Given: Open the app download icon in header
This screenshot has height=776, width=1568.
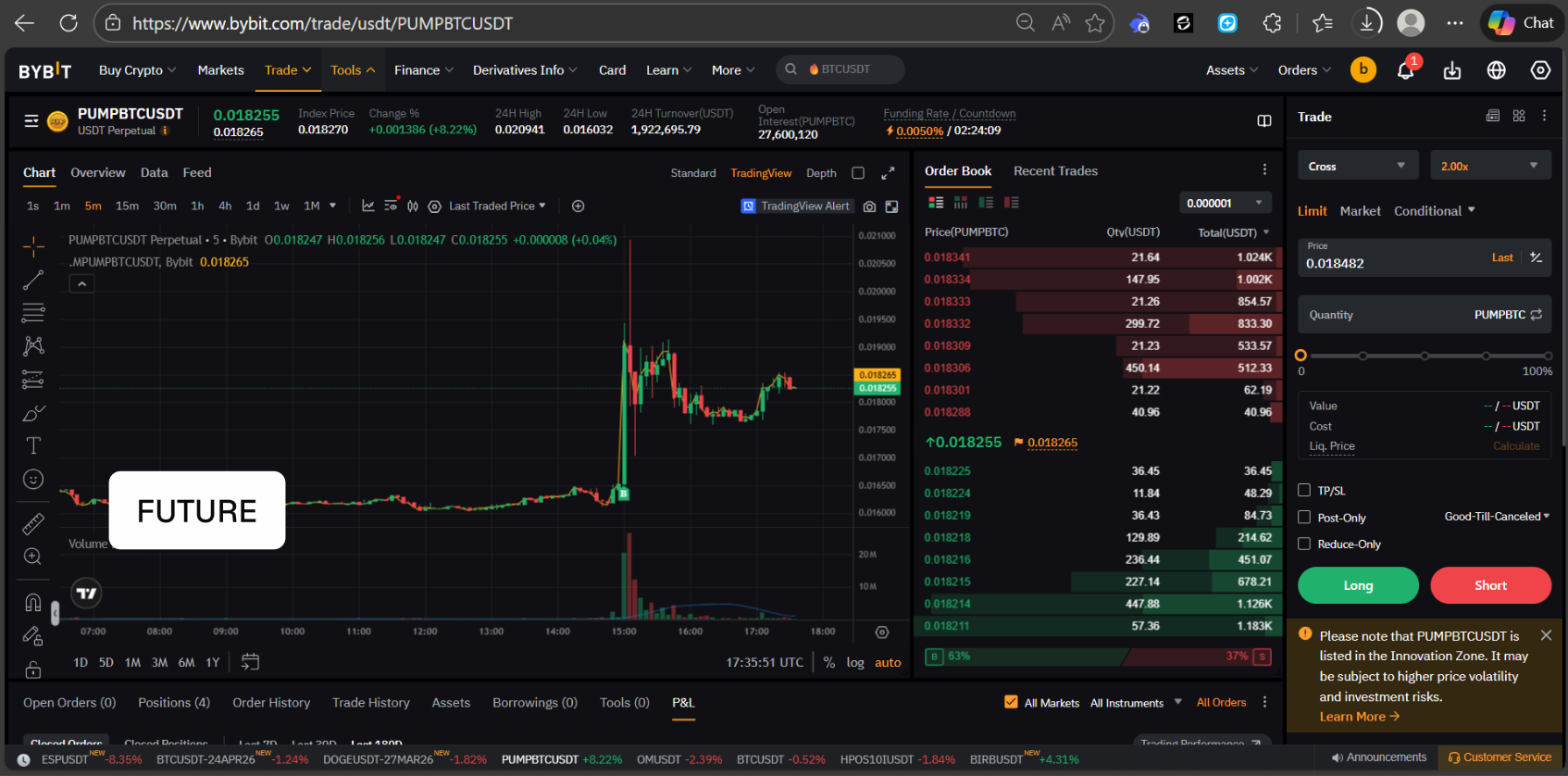Looking at the screenshot, I should pos(1452,70).
